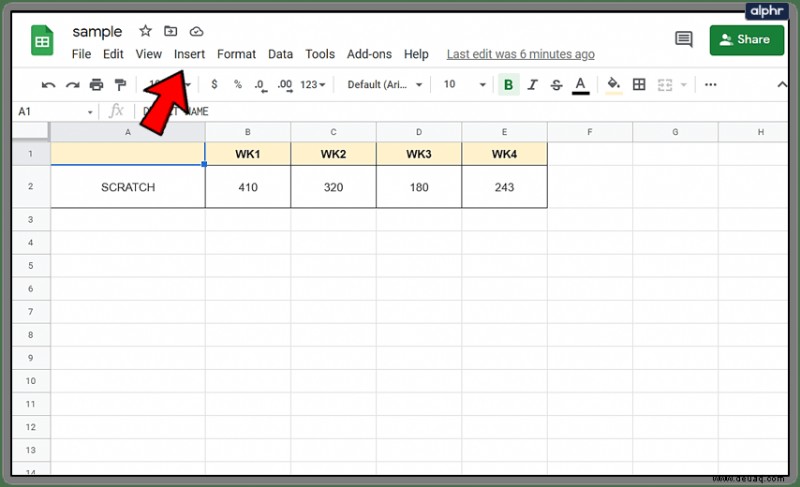Toggle italic formatting
The height and width of the screenshot is (487, 800).
[532, 85]
